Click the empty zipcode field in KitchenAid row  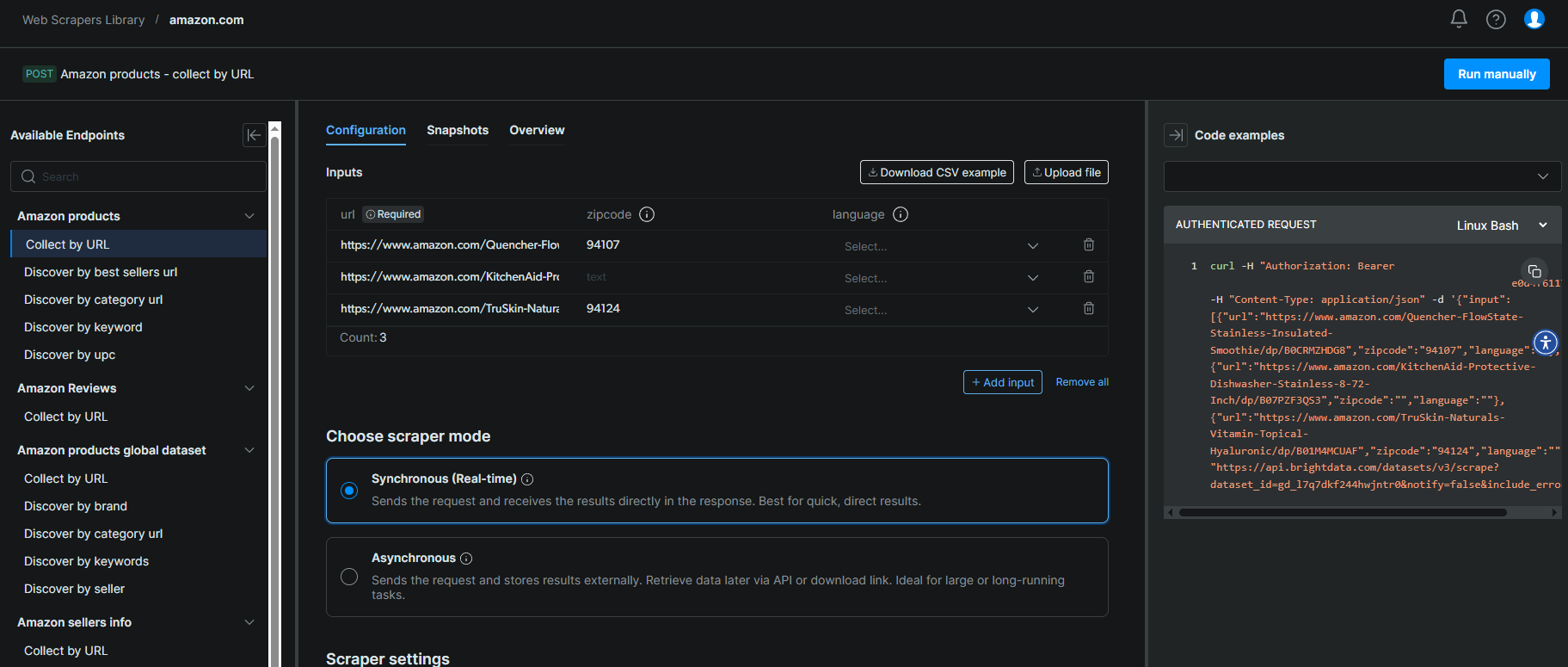(x=697, y=277)
